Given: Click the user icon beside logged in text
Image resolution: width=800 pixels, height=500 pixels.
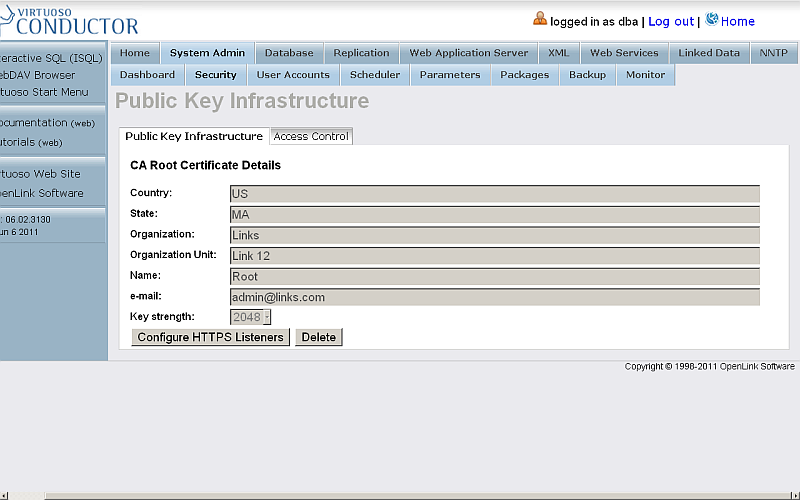Looking at the screenshot, I should click(x=540, y=19).
